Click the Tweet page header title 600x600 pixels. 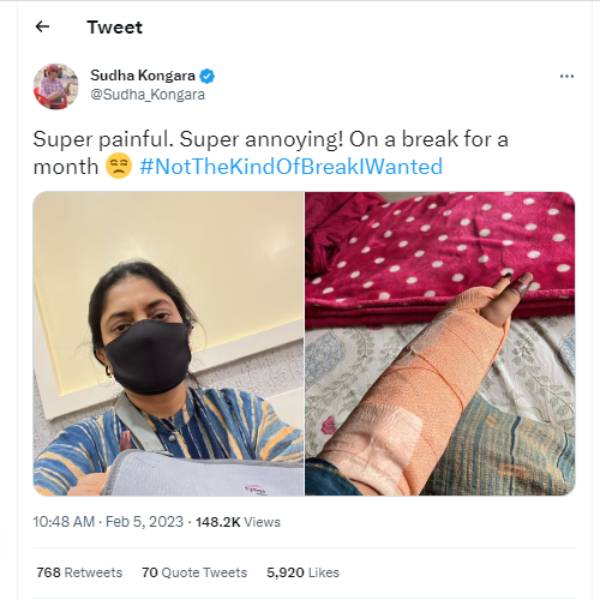114,27
